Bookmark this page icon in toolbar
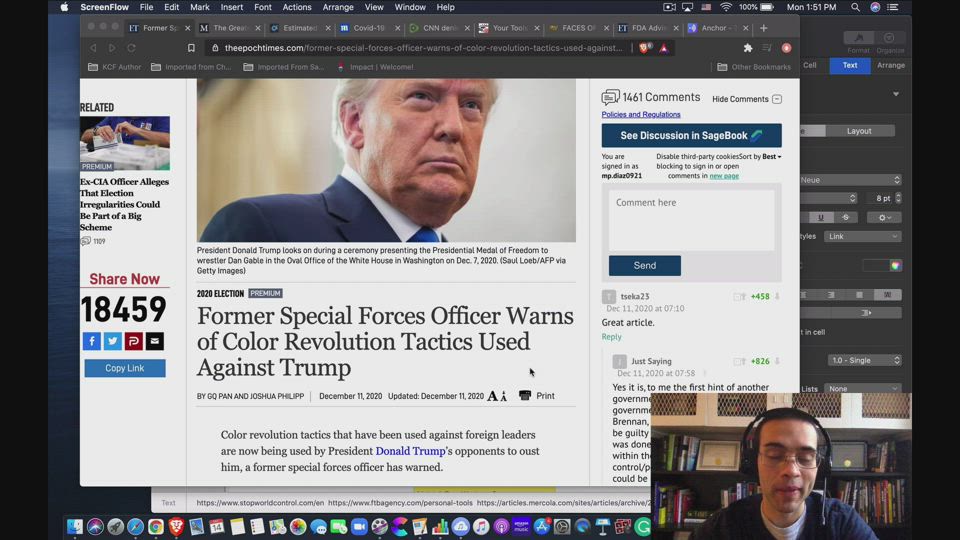The image size is (960, 540). click(x=191, y=48)
